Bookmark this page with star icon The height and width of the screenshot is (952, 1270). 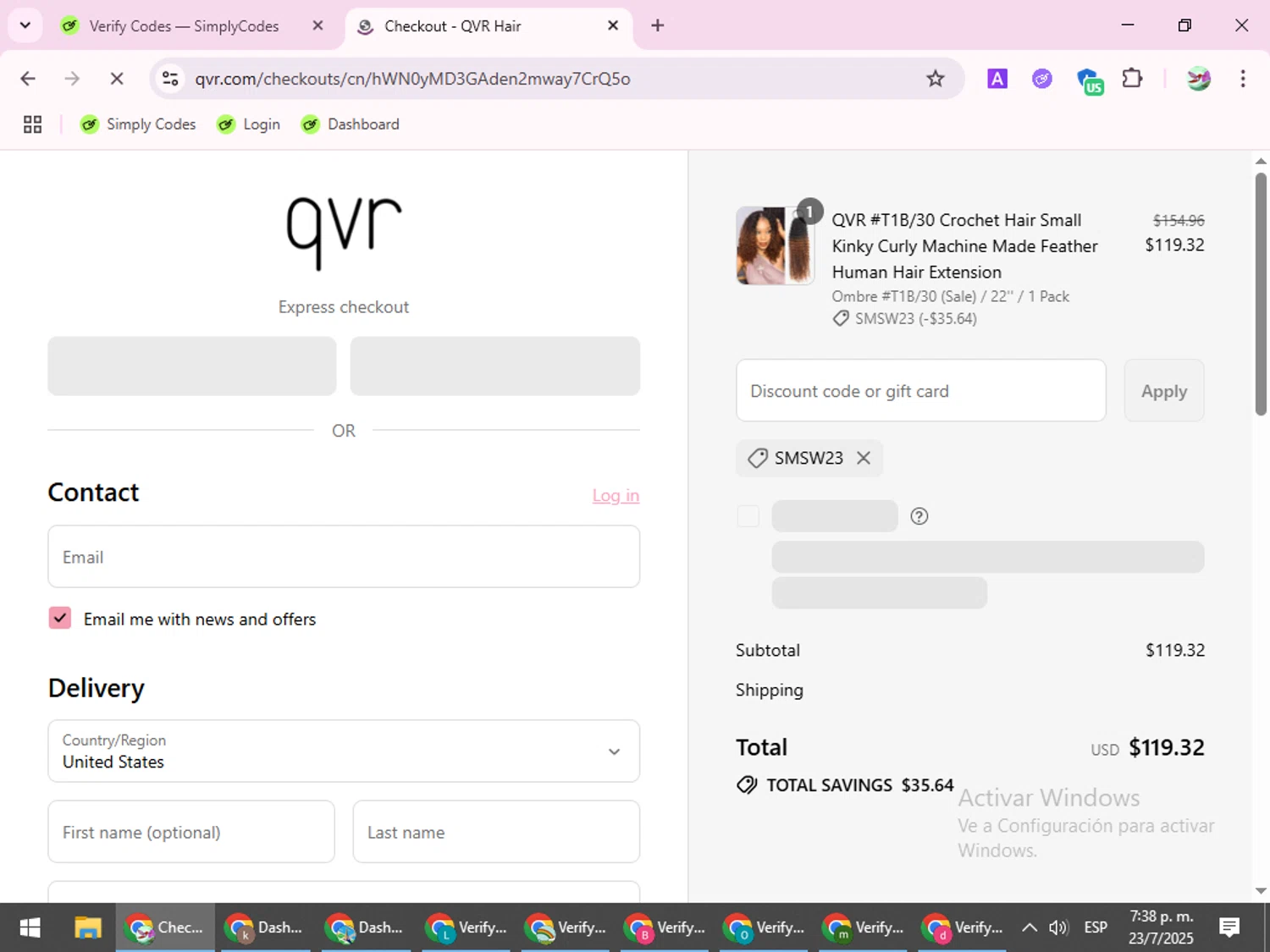tap(935, 79)
